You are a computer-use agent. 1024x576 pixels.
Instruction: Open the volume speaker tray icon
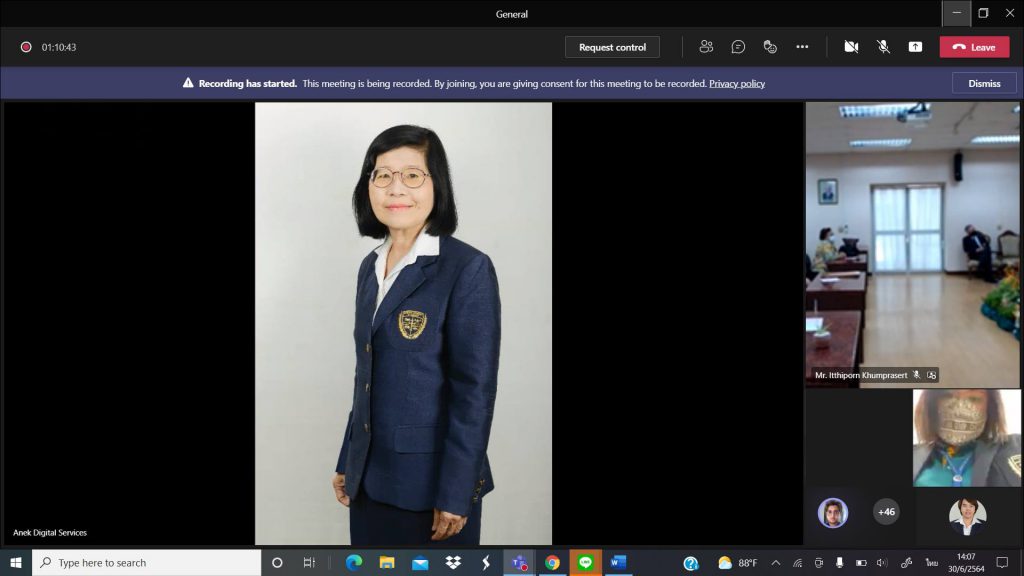(x=882, y=563)
